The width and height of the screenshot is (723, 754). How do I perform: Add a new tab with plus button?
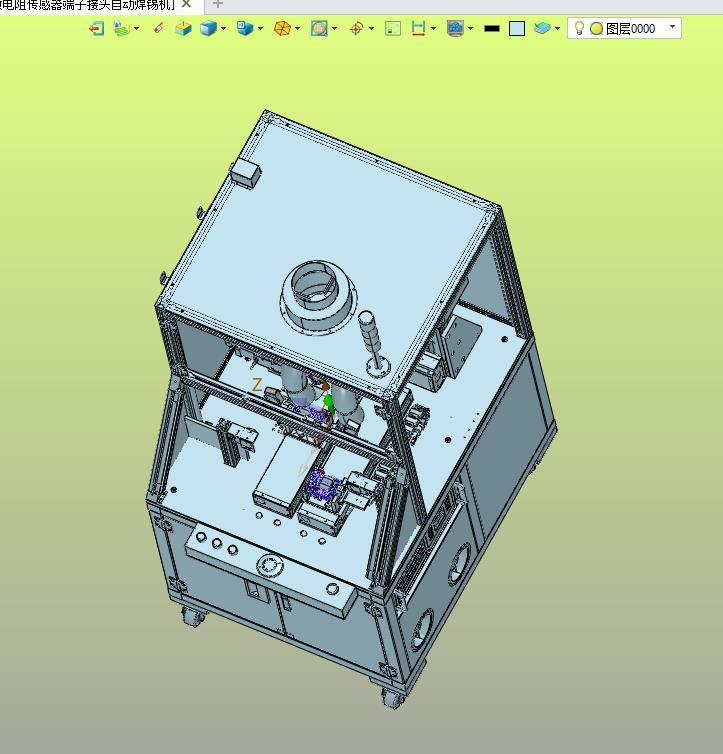tap(217, 4)
